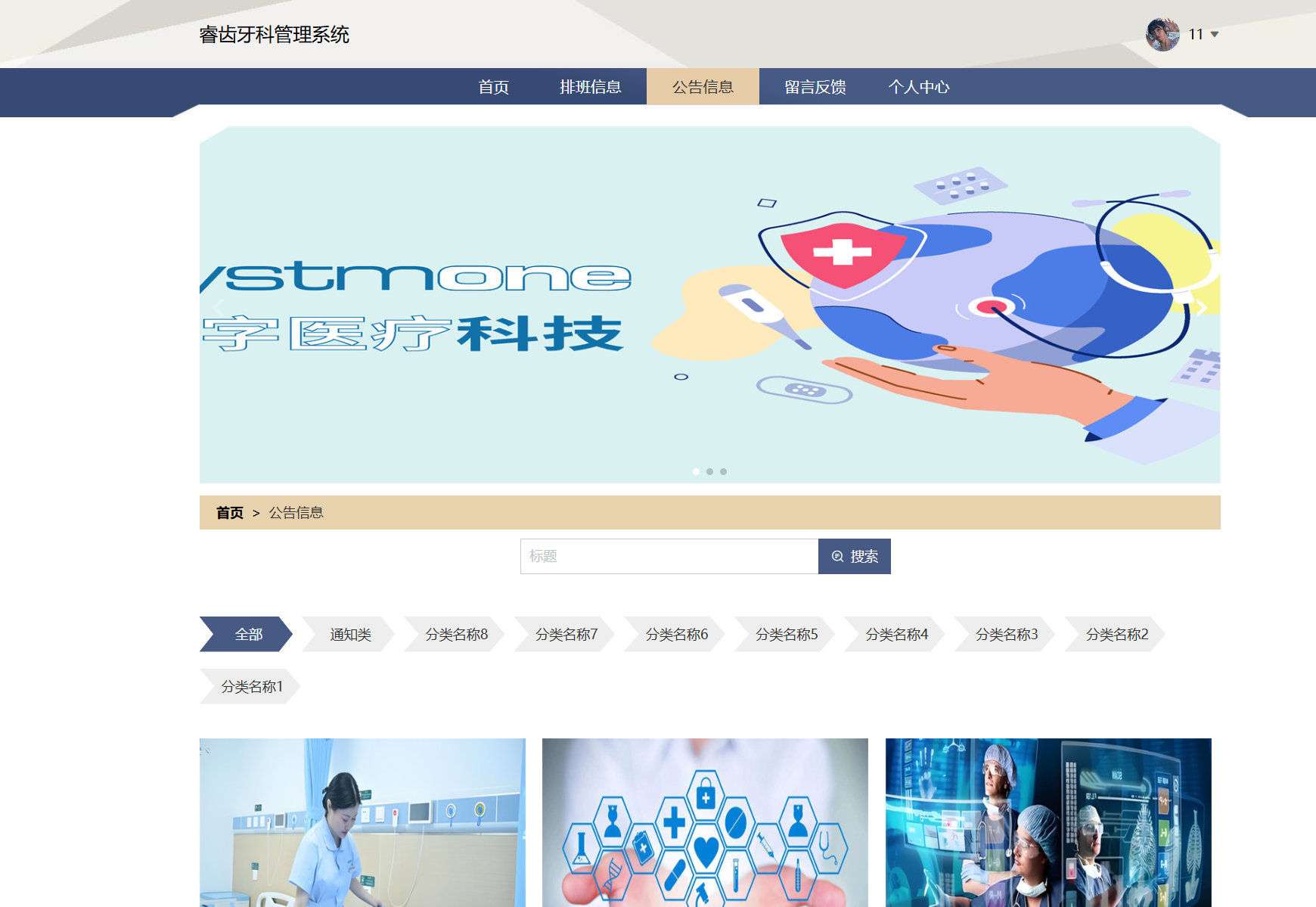Open the nurse photo announcement thumbnail
This screenshot has width=1316, height=907.
362,822
